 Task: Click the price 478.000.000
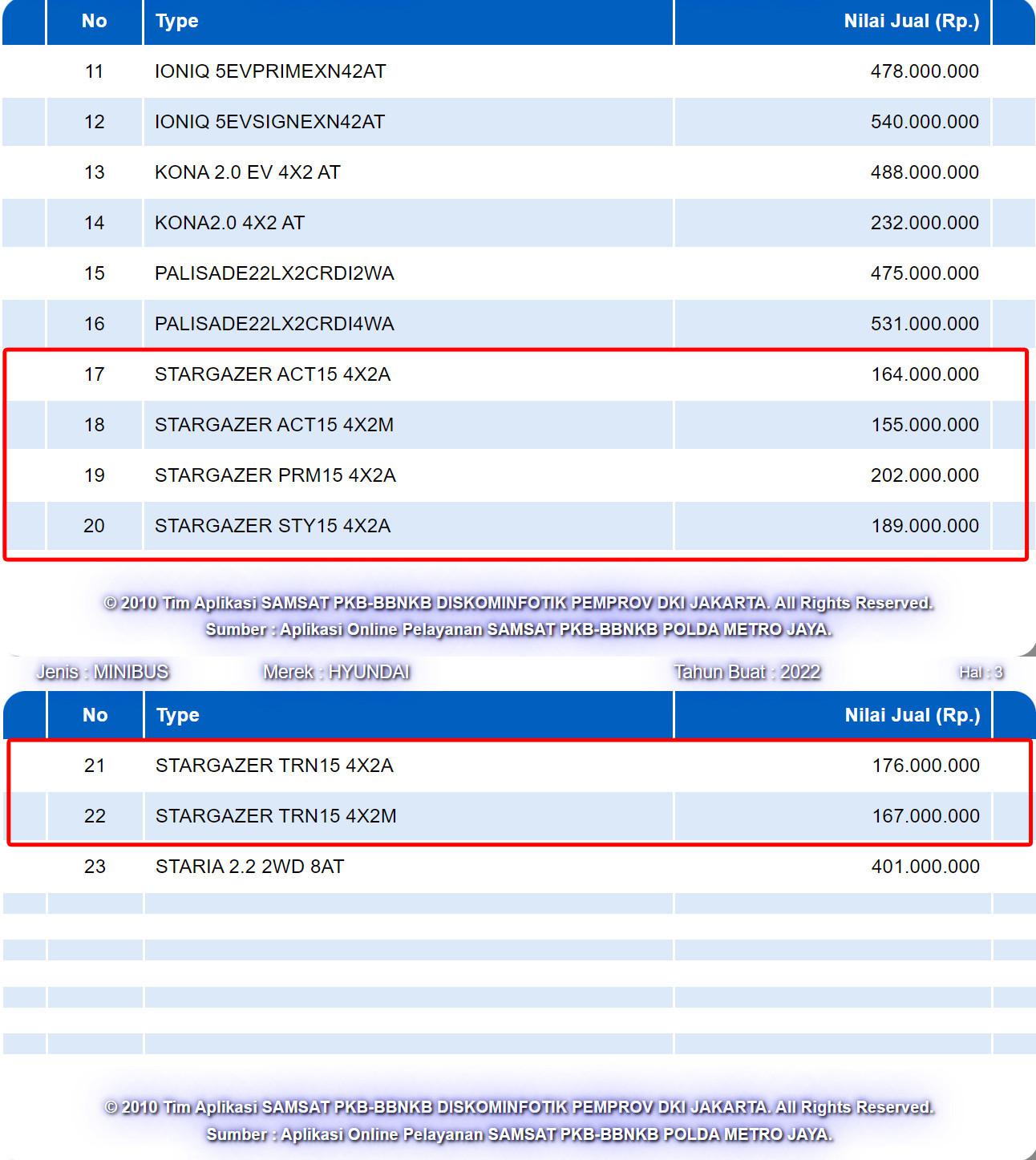click(925, 71)
